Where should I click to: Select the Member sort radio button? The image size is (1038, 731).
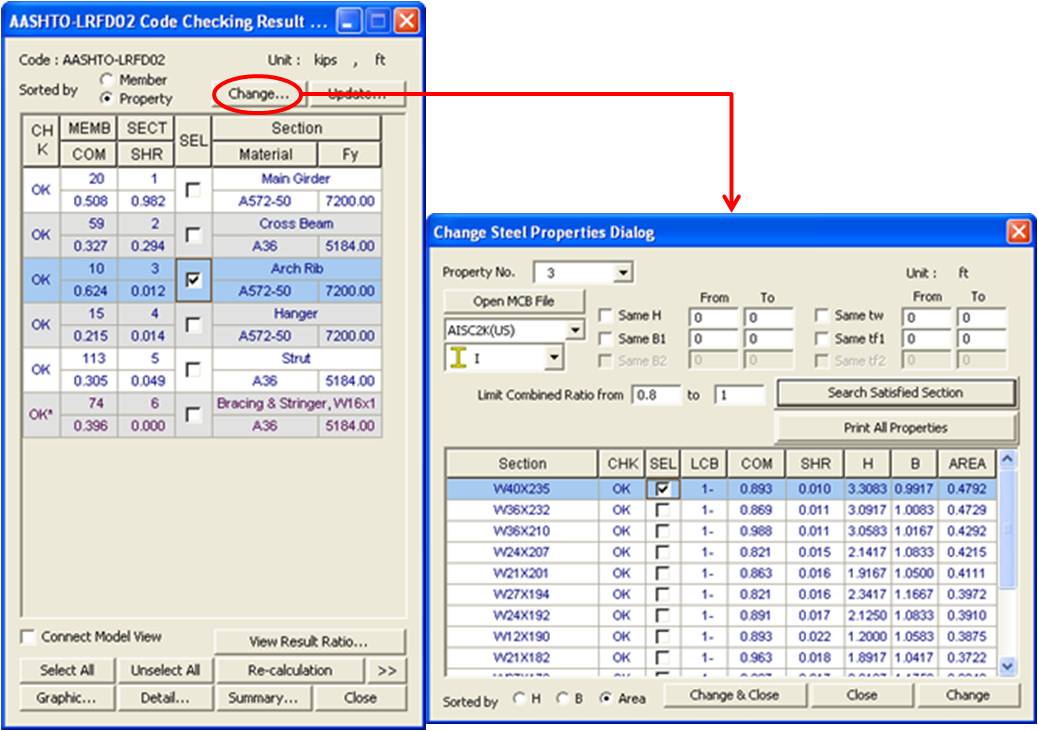[107, 80]
